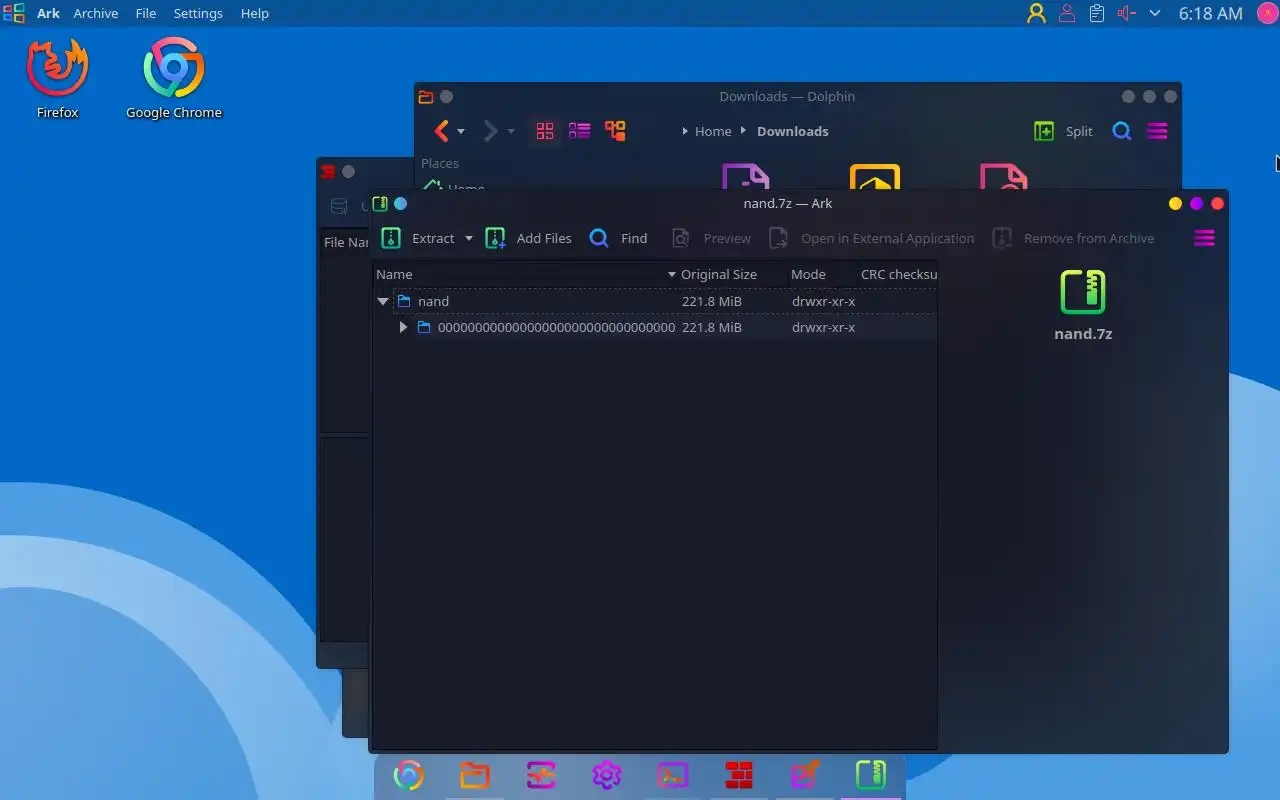The width and height of the screenshot is (1280, 800).
Task: Sort by Original Size column header
Action: click(x=733, y=274)
